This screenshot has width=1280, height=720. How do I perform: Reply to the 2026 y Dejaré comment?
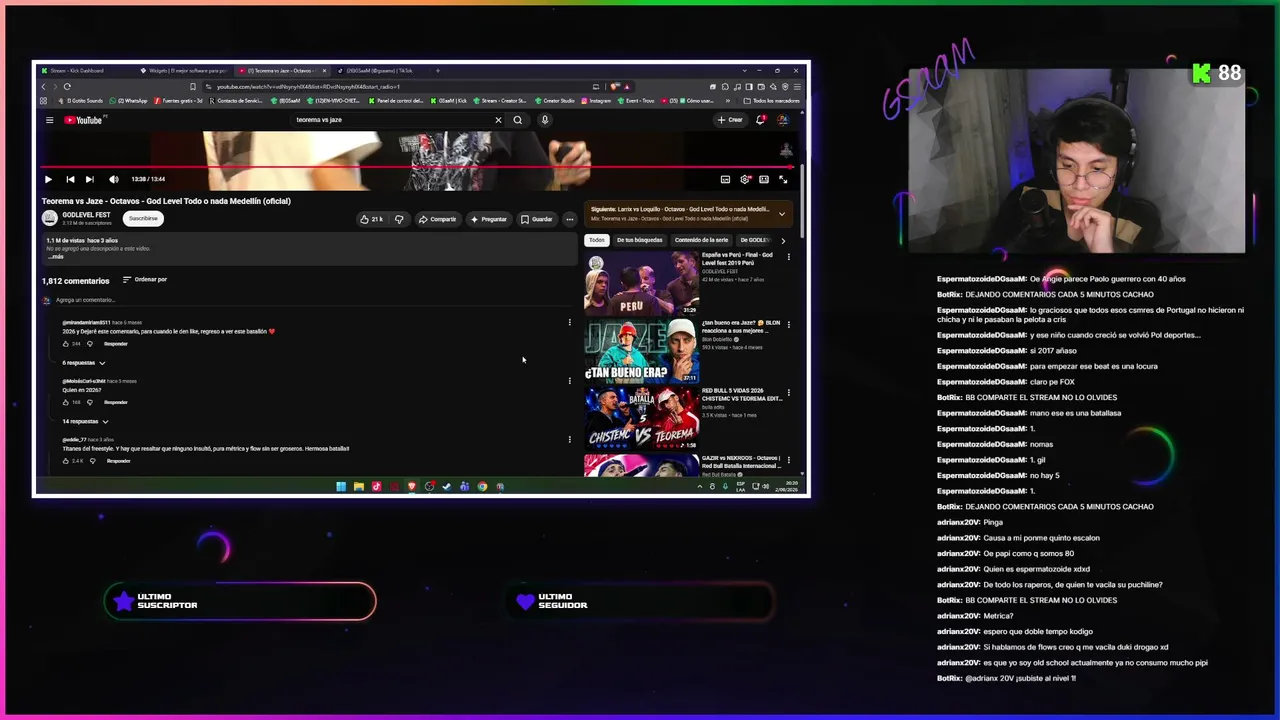tap(116, 344)
